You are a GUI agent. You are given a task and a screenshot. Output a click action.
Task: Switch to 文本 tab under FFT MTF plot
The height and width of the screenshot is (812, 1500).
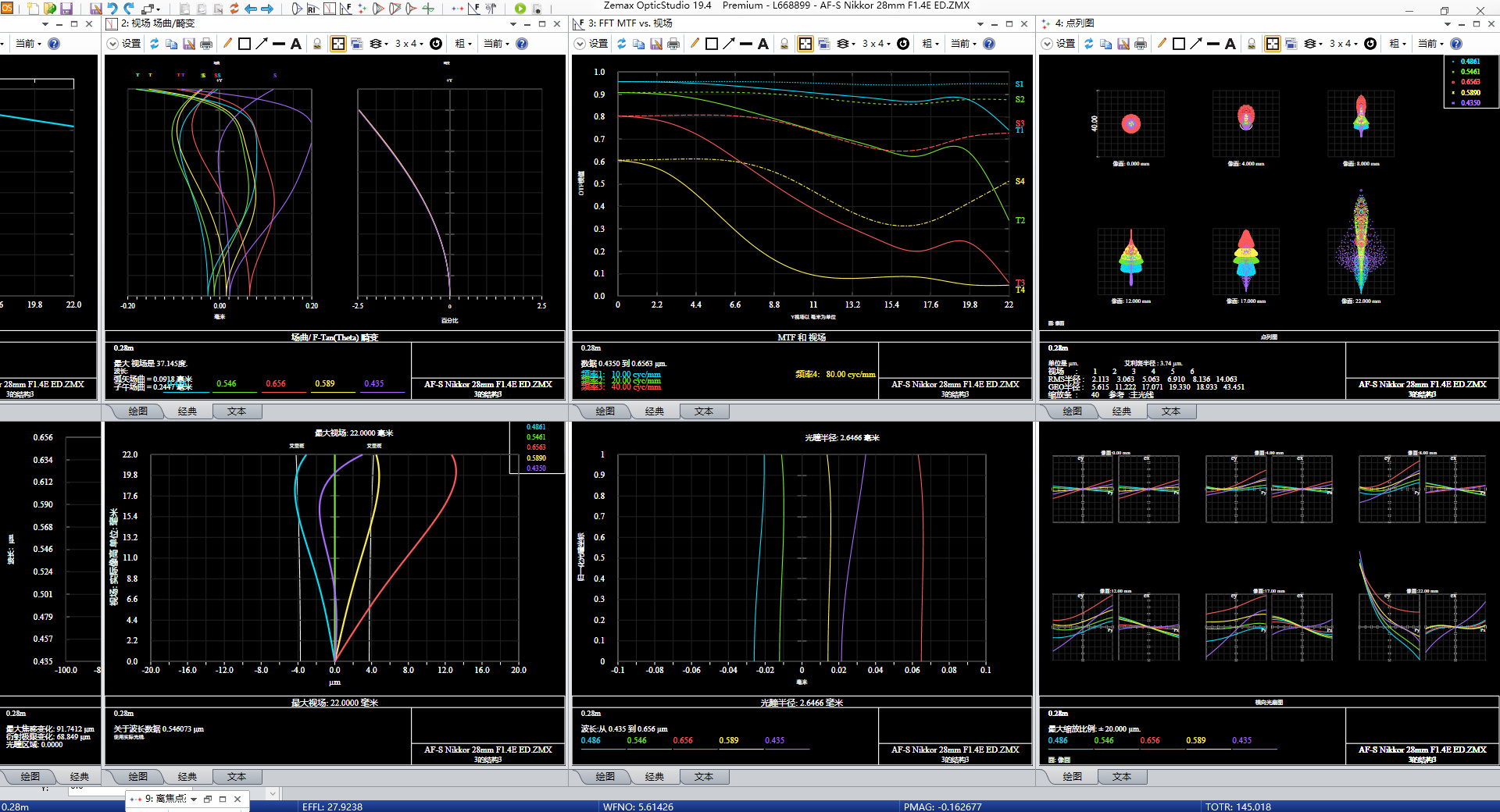703,411
